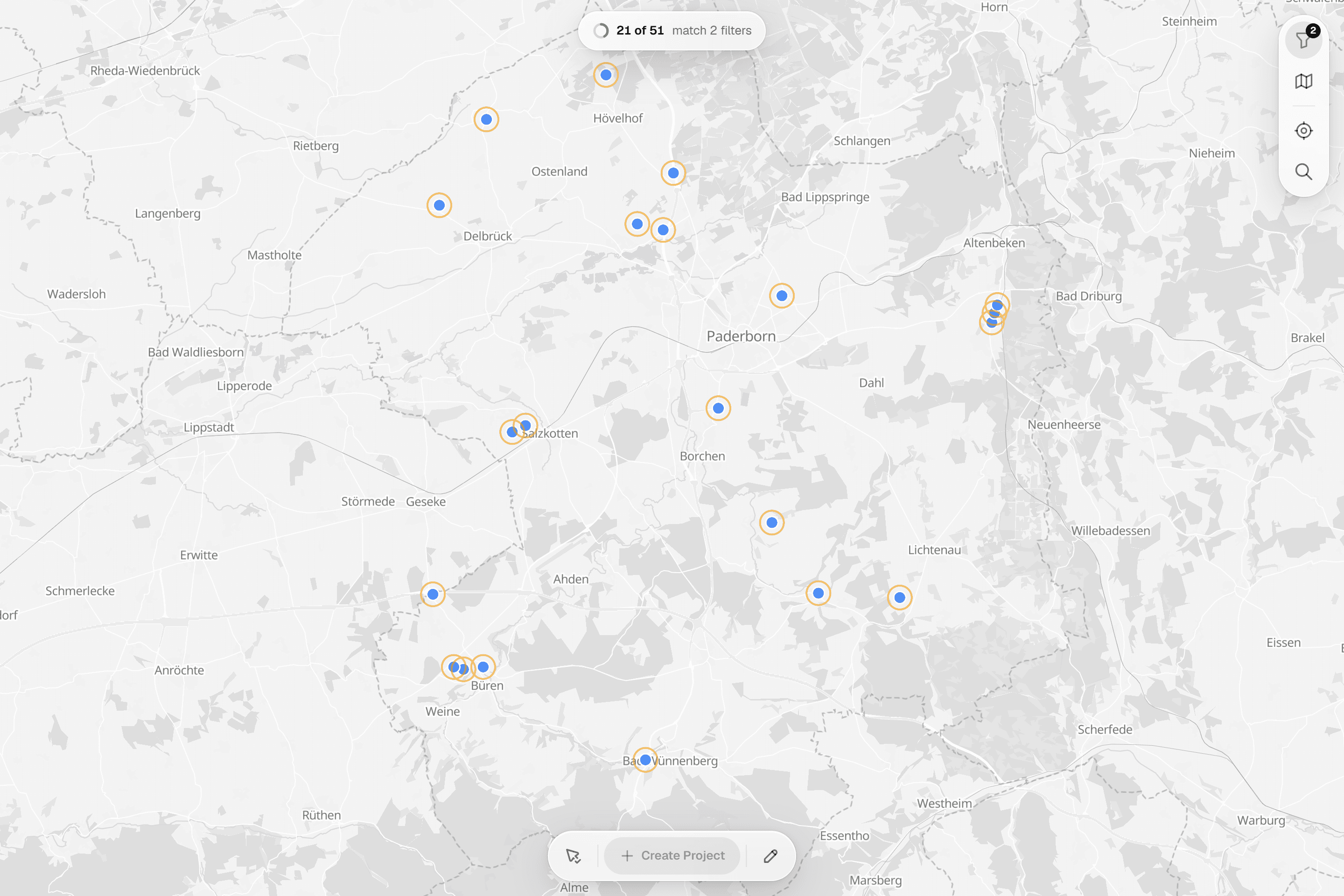The width and height of the screenshot is (1344, 896).
Task: Click the Bad Driburg map label
Action: point(1089,296)
